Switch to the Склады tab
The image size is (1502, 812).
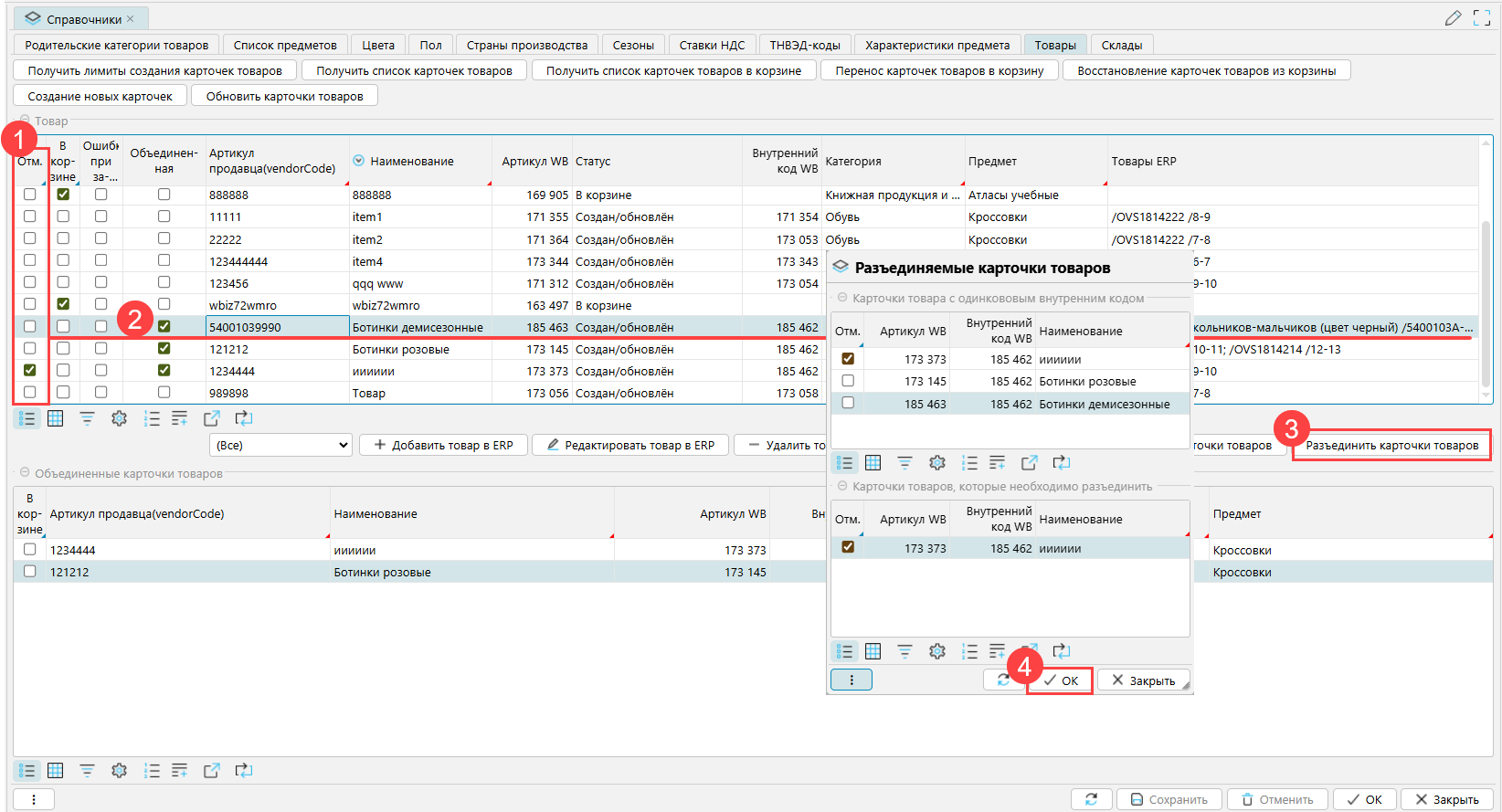pos(1121,45)
